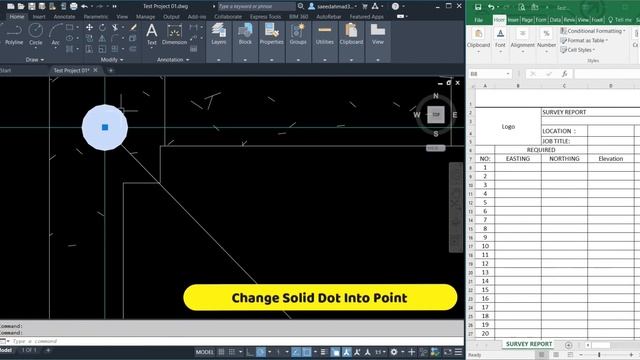640x360 pixels.
Task: Expand the Modify panel dropdown
Action: 111,60
